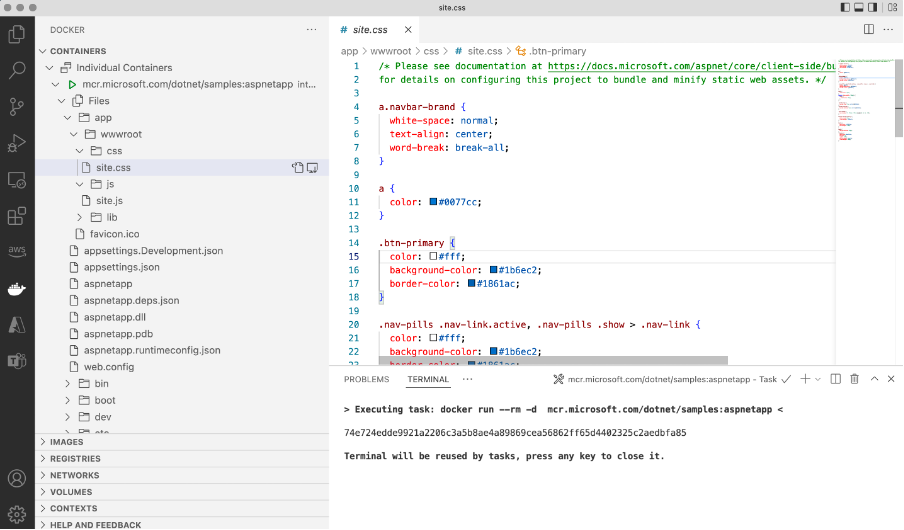Expand the bin folder

pyautogui.click(x=102, y=383)
